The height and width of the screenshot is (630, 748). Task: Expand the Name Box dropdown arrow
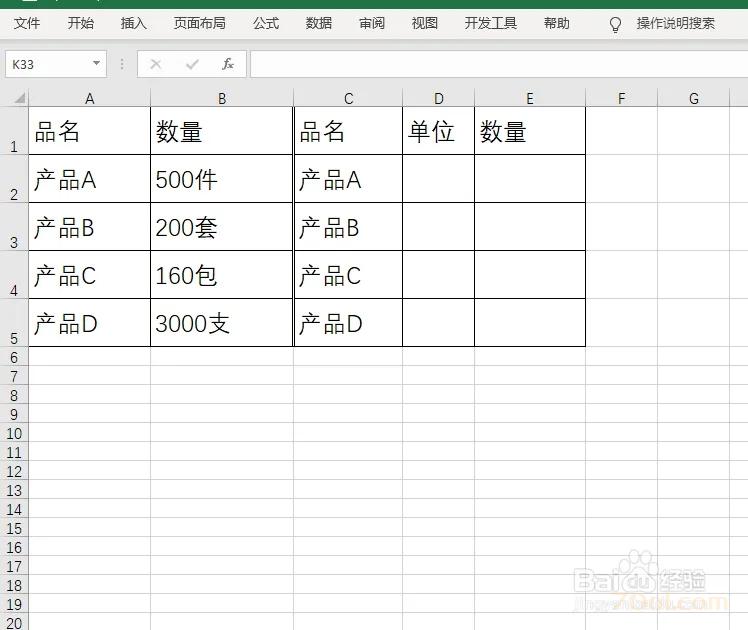(96, 63)
